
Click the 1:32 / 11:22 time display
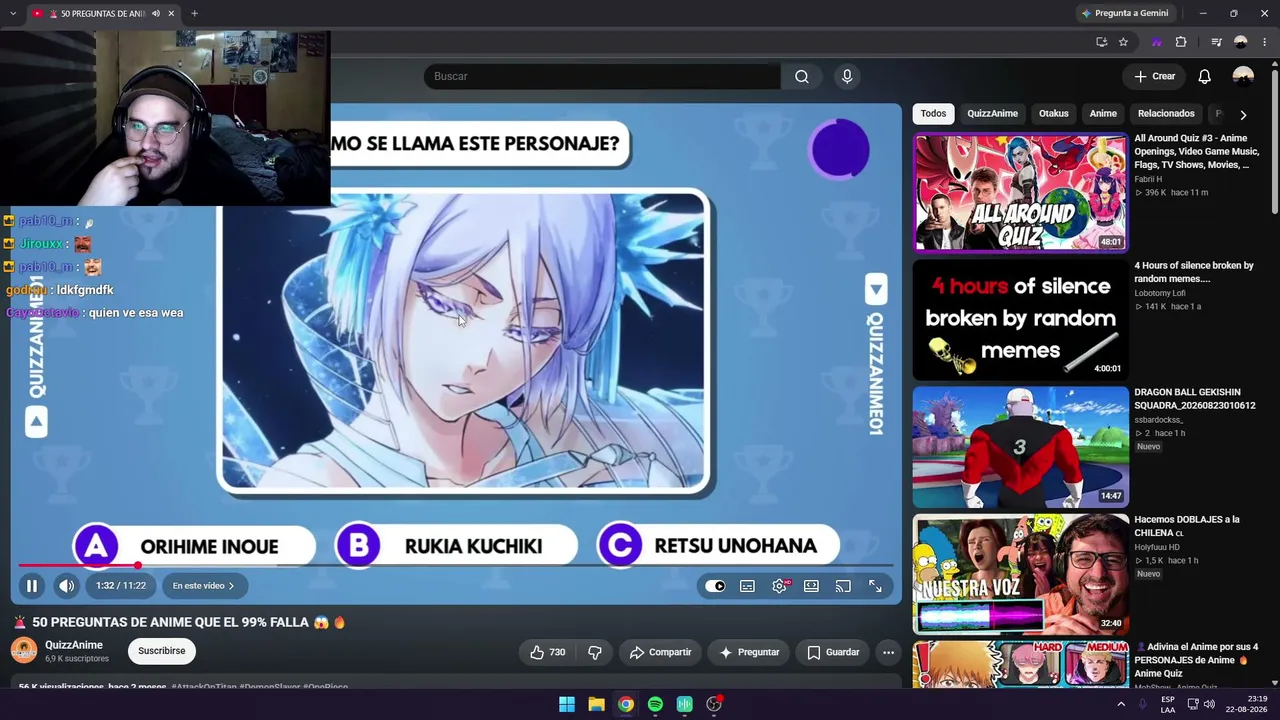click(x=121, y=586)
